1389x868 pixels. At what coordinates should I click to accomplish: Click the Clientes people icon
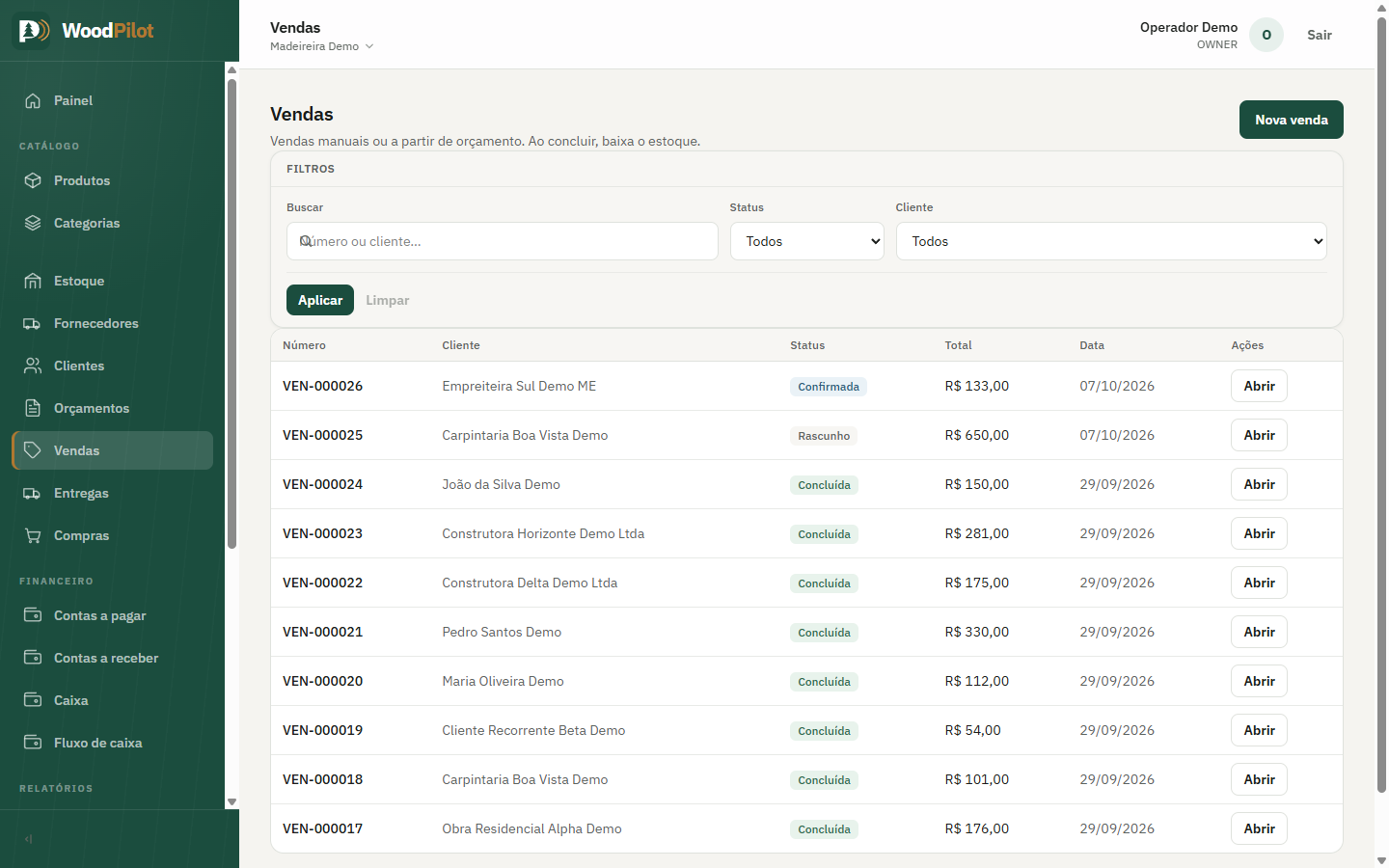click(33, 366)
